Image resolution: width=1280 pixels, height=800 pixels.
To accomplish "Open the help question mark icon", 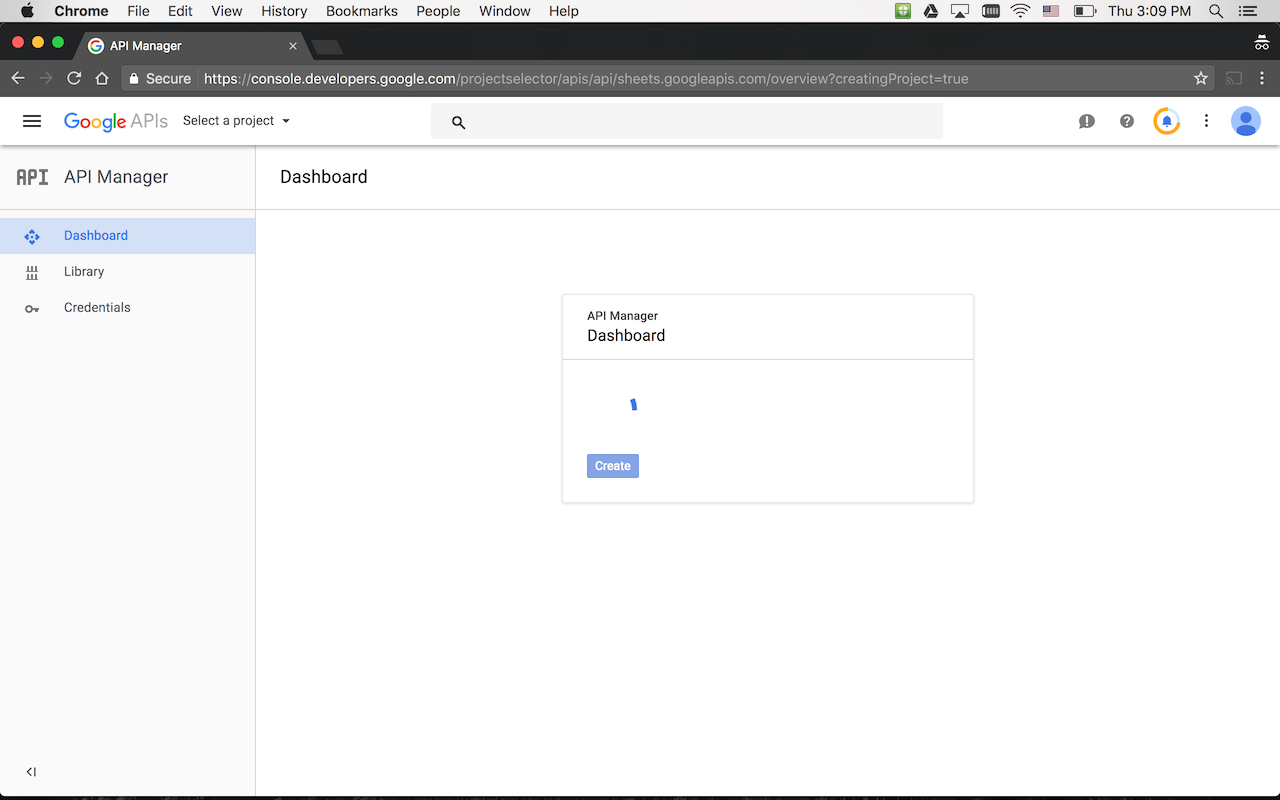I will 1127,121.
